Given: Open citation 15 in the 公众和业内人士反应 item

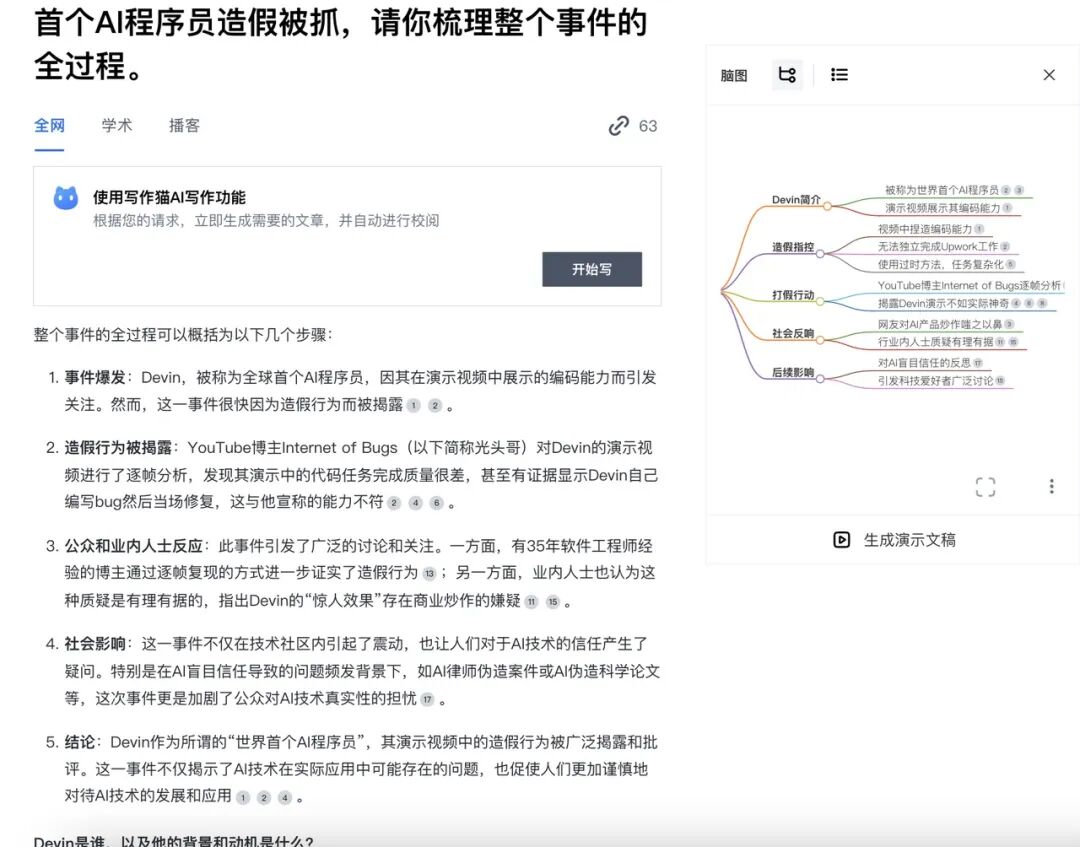Looking at the screenshot, I should point(552,602).
